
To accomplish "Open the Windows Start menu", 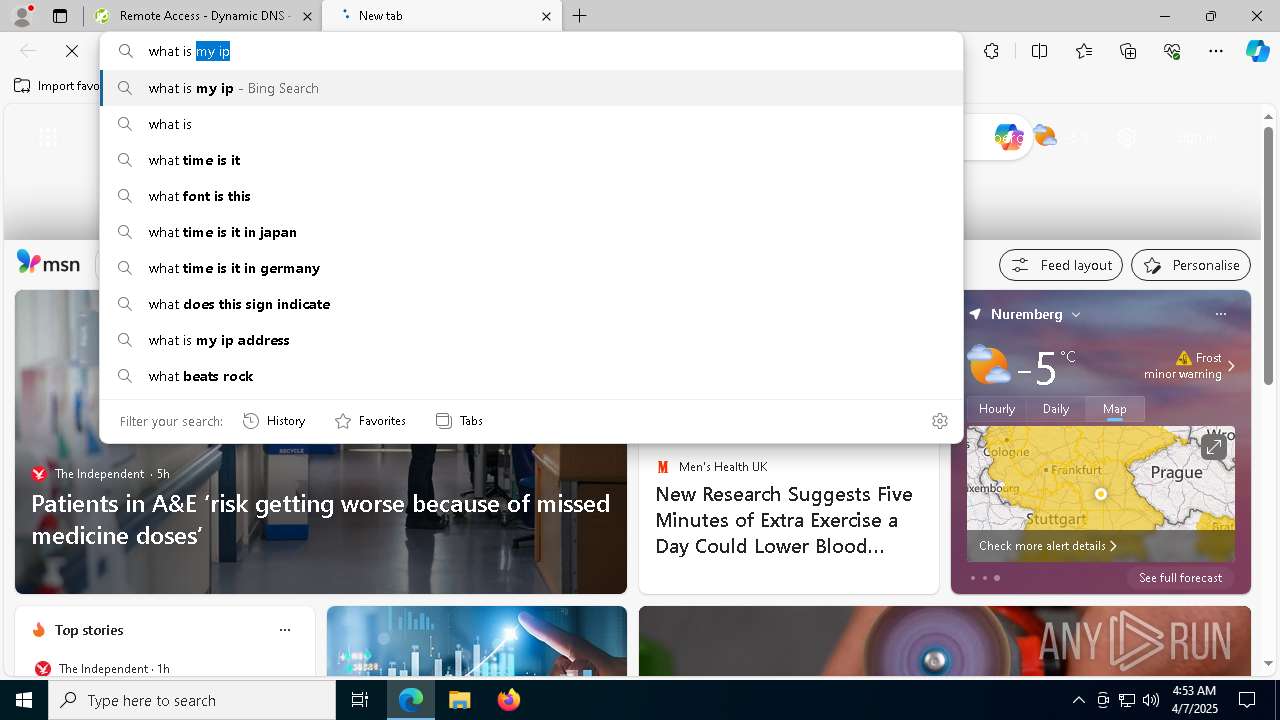I will pos(24,700).
